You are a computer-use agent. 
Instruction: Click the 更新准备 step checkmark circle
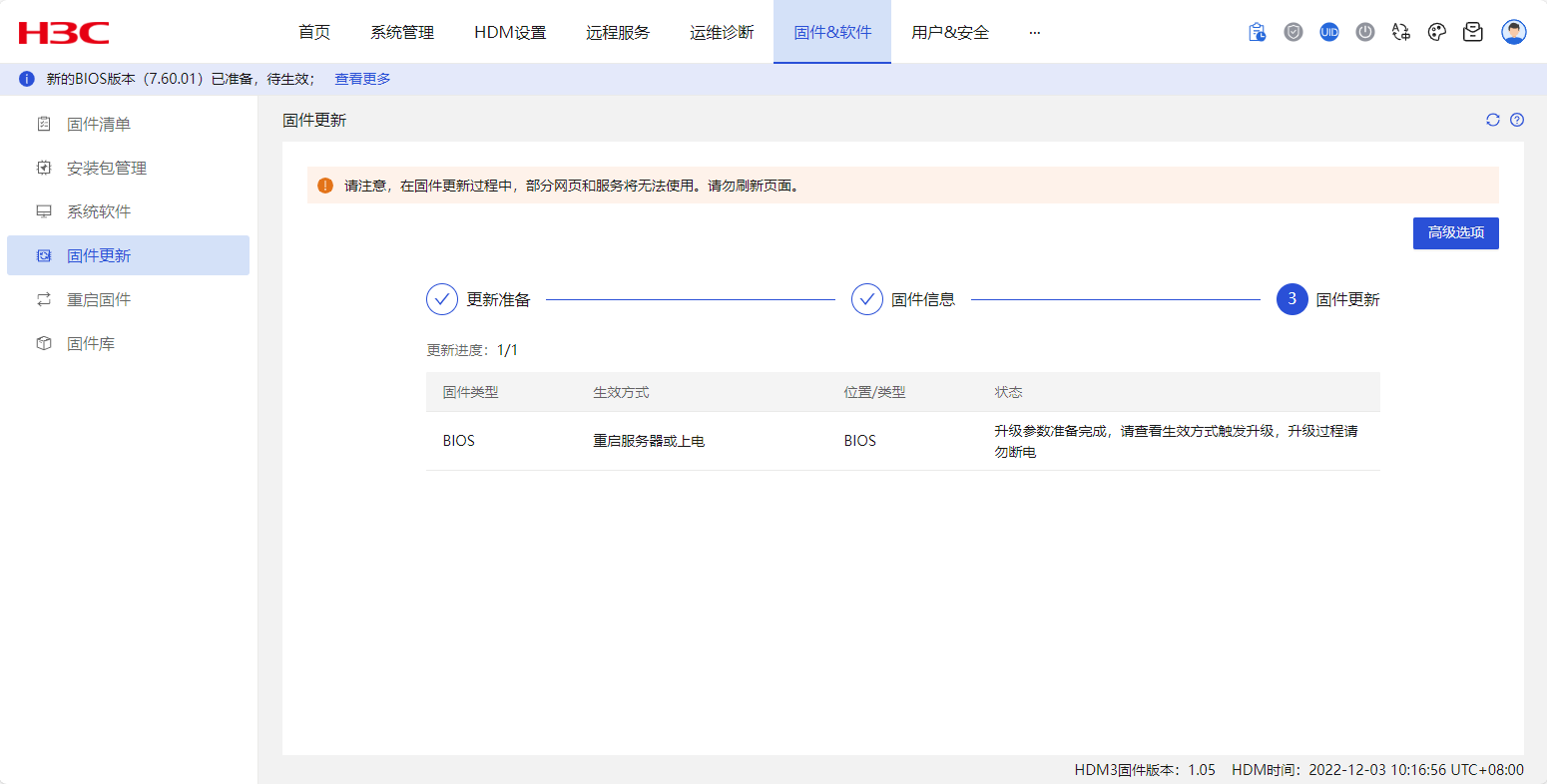(442, 299)
